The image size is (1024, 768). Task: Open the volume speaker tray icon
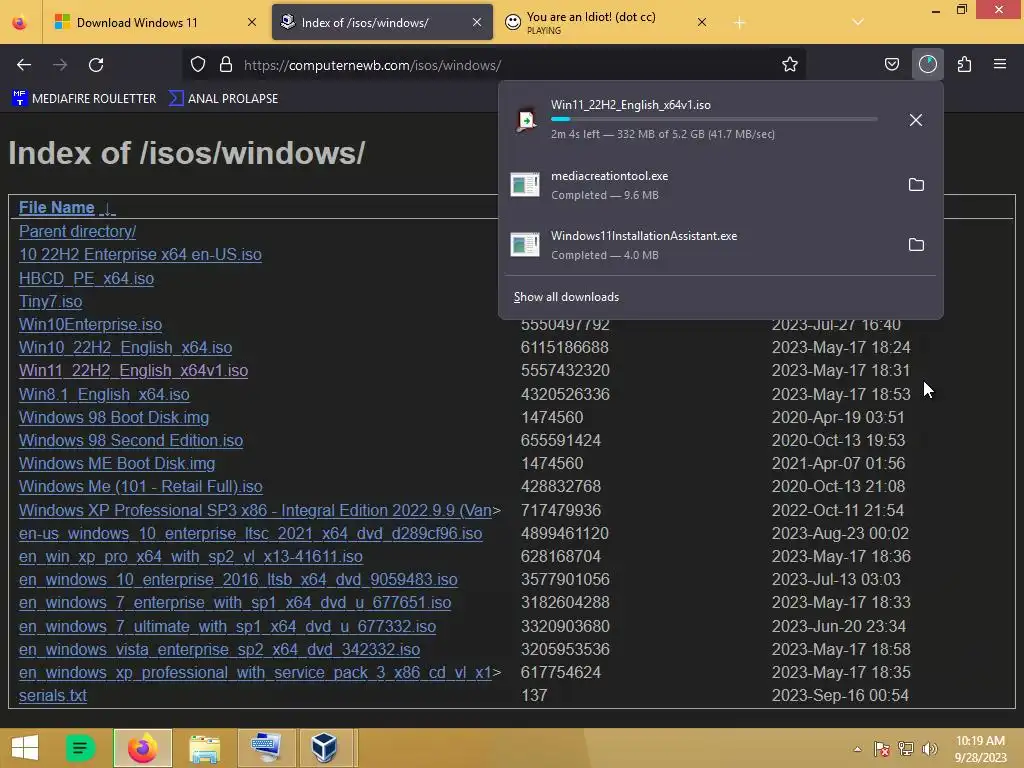click(929, 749)
